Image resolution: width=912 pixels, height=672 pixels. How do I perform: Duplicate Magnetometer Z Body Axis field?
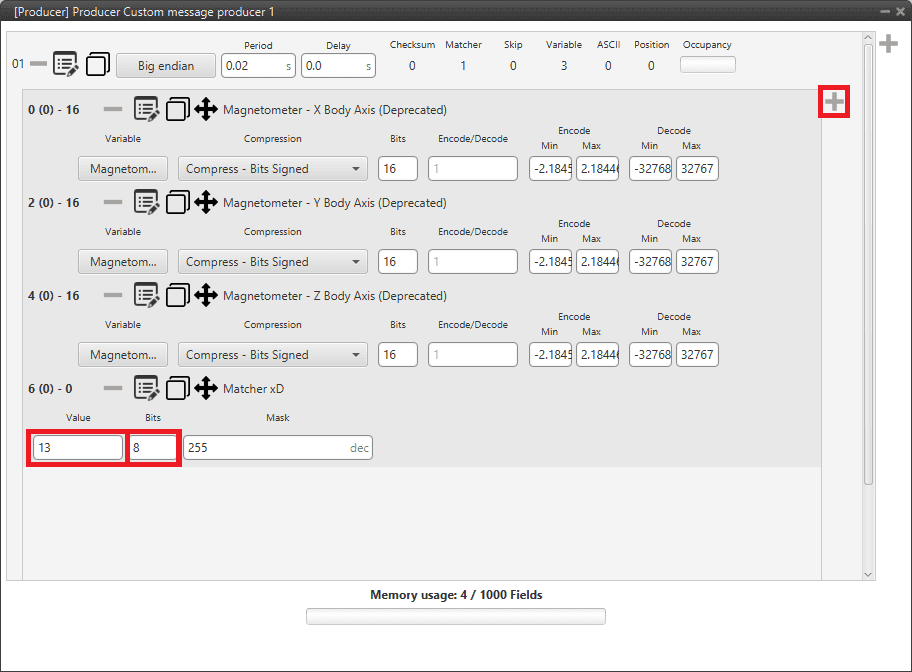click(x=177, y=296)
